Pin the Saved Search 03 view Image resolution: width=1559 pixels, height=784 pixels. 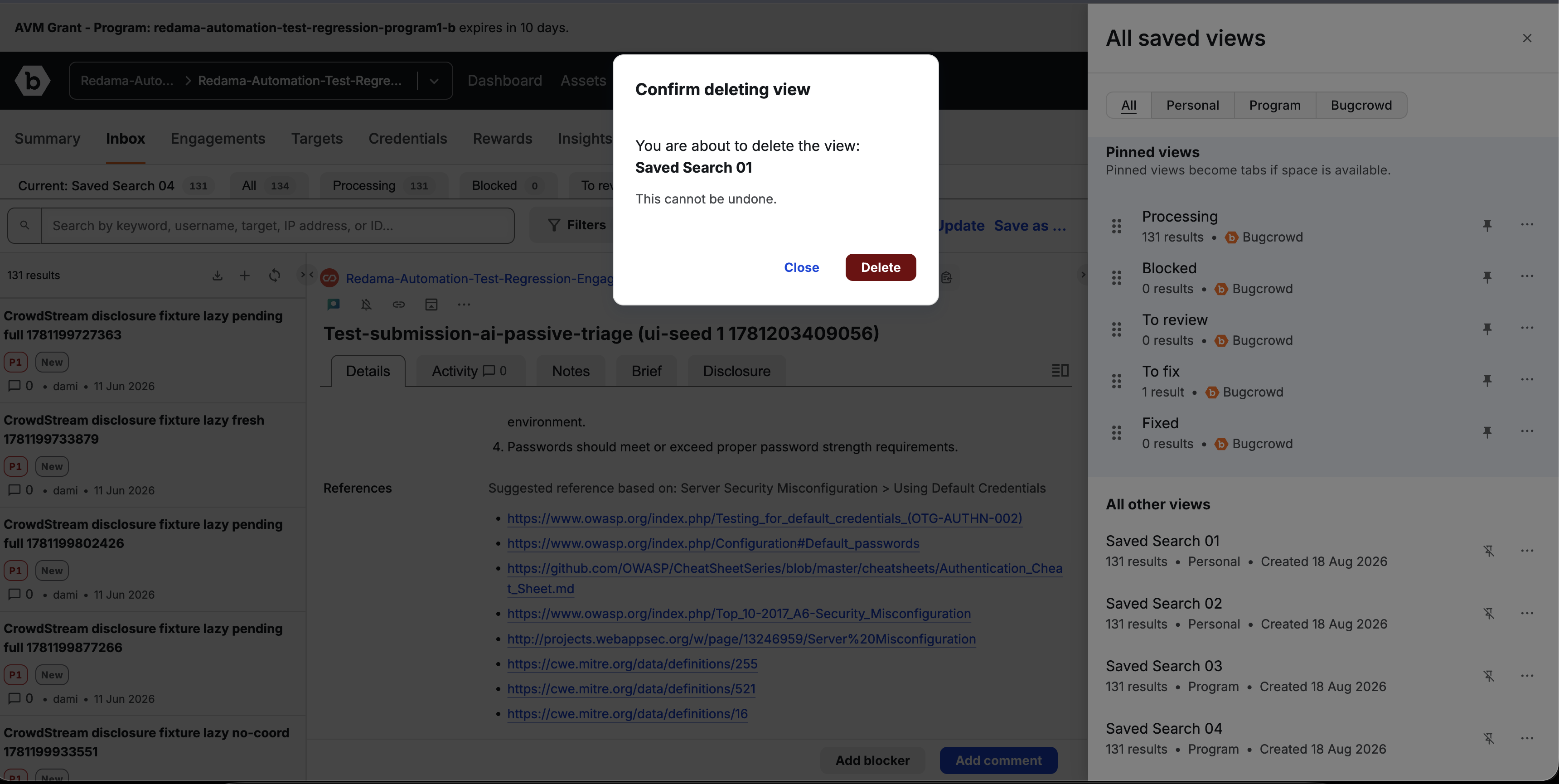tap(1489, 676)
